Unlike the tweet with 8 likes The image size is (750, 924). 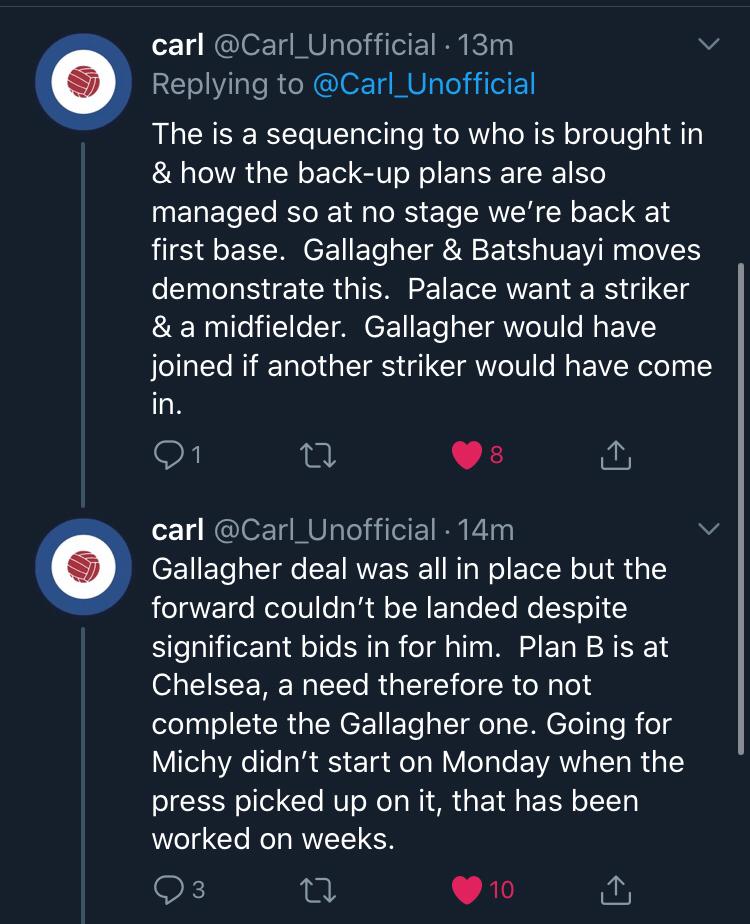[467, 456]
